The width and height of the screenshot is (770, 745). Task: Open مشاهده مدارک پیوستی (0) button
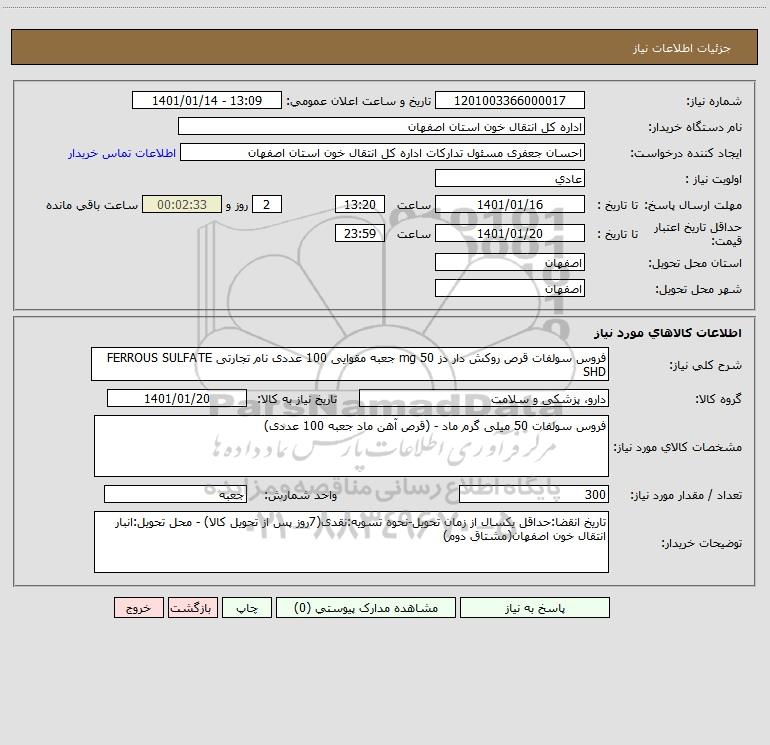366,607
